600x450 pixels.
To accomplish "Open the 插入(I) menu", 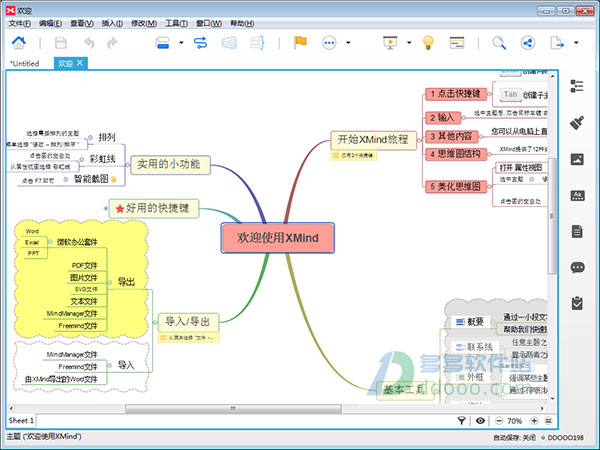I will pyautogui.click(x=112, y=24).
